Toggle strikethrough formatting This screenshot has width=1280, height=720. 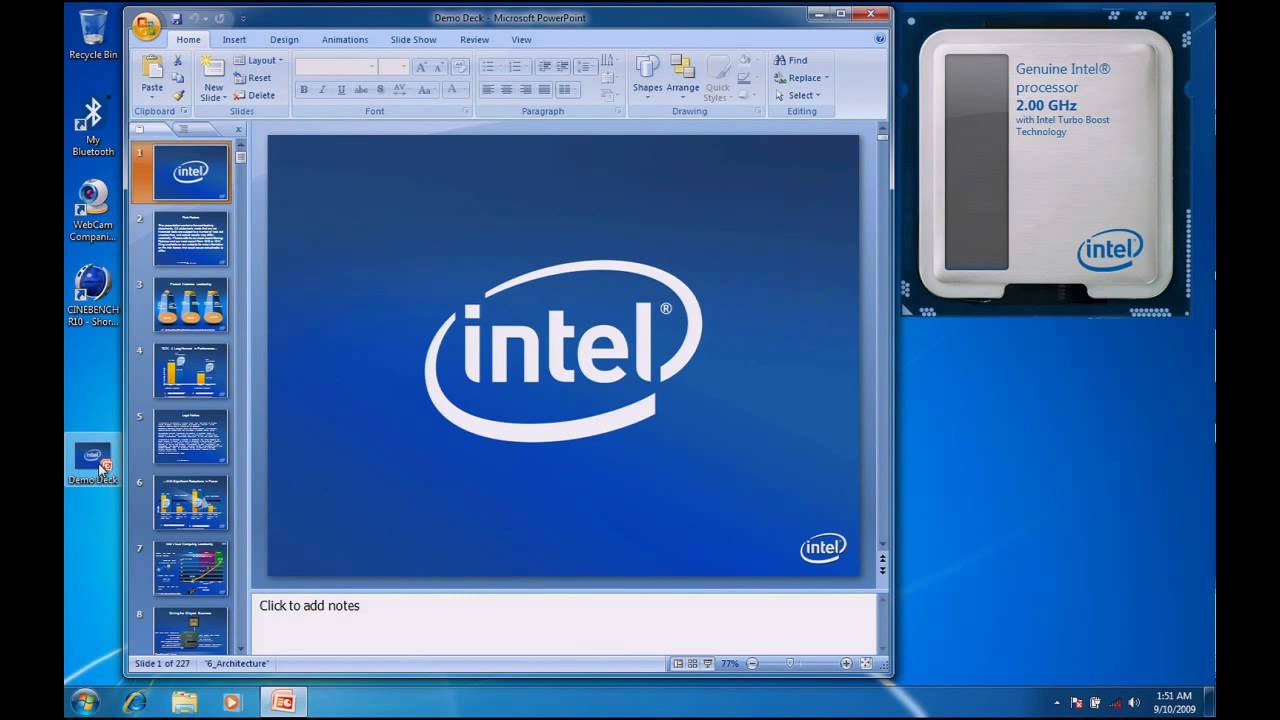pos(361,90)
